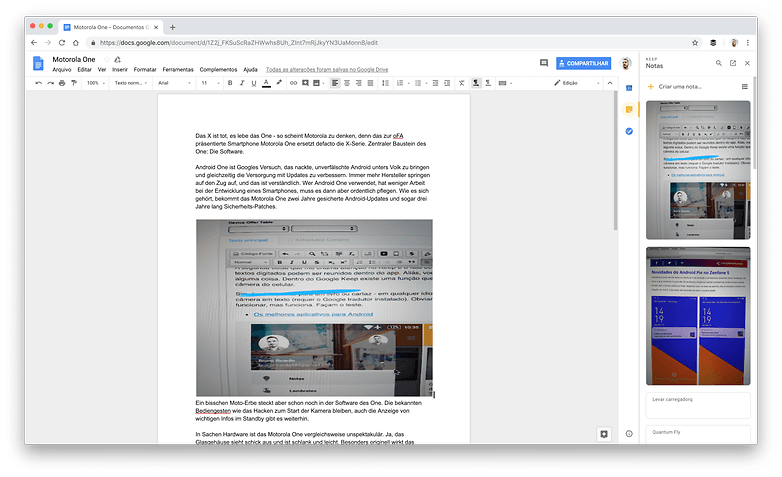Select the paint format tool
Viewport: 782px width, 477px height.
pyautogui.click(x=74, y=83)
